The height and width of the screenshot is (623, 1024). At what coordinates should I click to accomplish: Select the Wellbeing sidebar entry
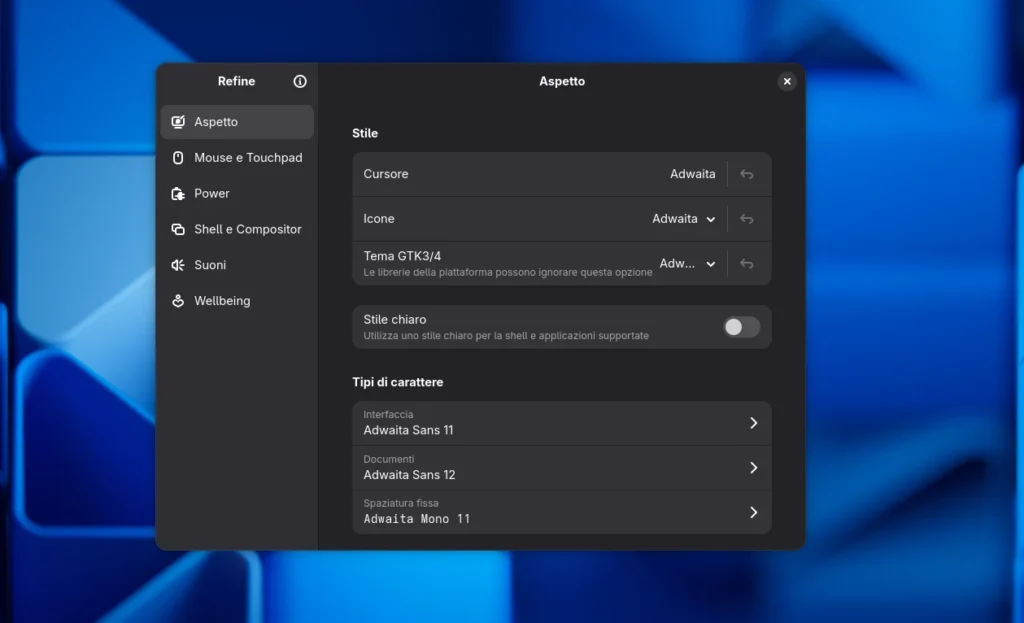tap(228, 301)
